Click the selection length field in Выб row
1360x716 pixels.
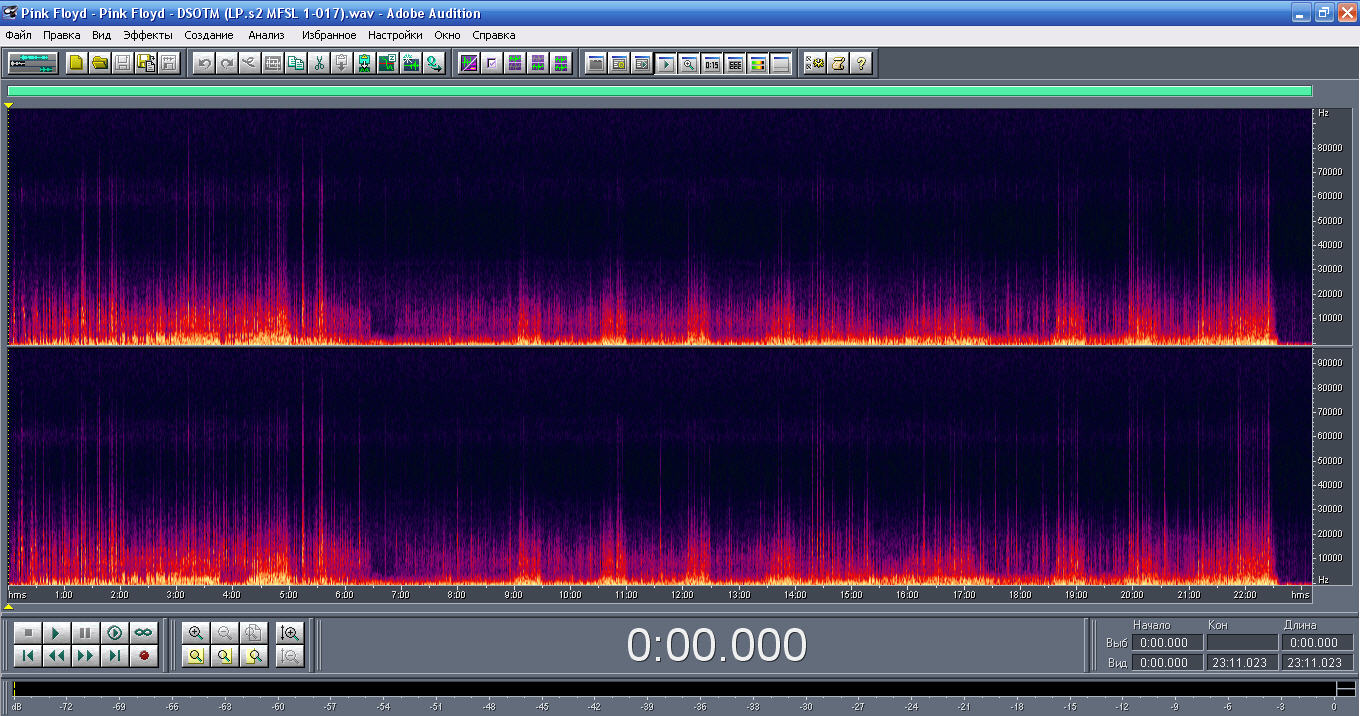click(x=1318, y=643)
